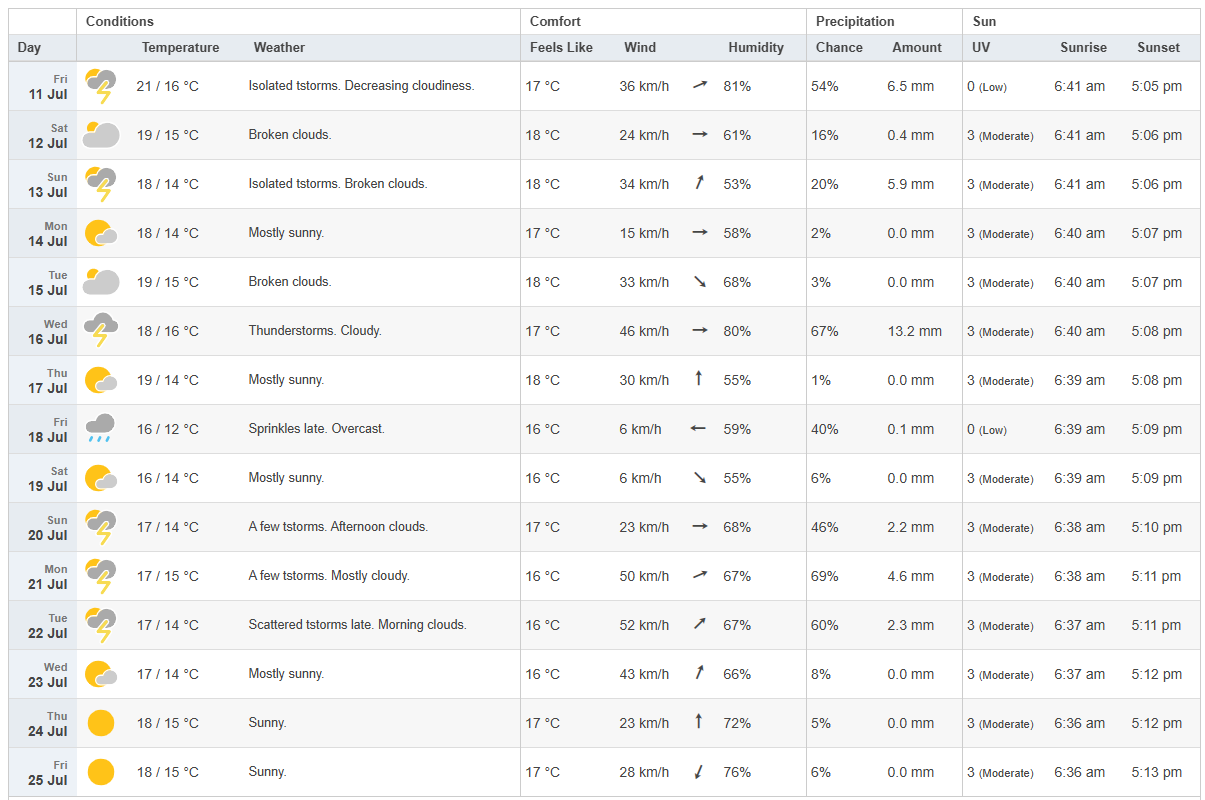Click the wind direction arrow for Fri 18 Jul
1205x800 pixels.
click(699, 429)
